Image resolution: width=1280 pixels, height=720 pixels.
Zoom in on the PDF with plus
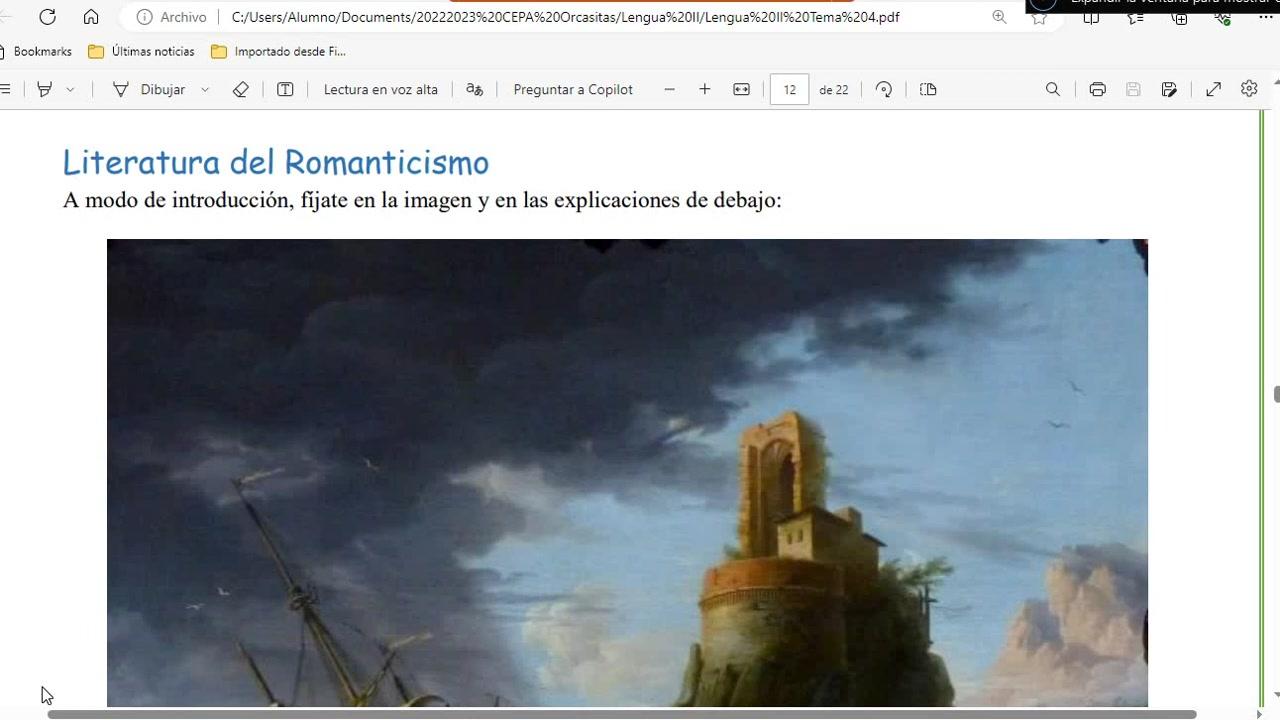coord(705,89)
